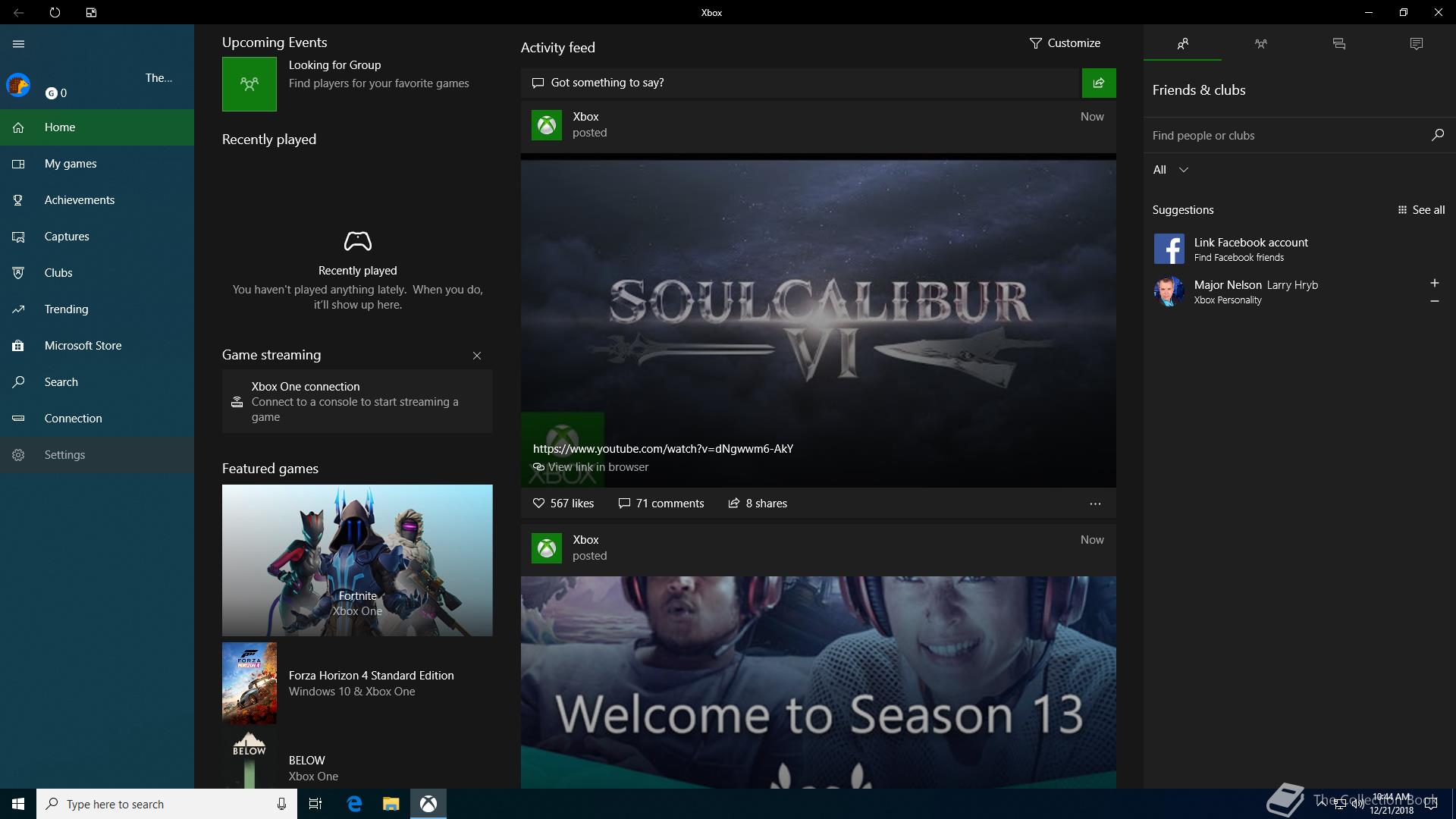Go to Home in sidebar
Viewport: 1456px width, 819px height.
click(x=97, y=127)
